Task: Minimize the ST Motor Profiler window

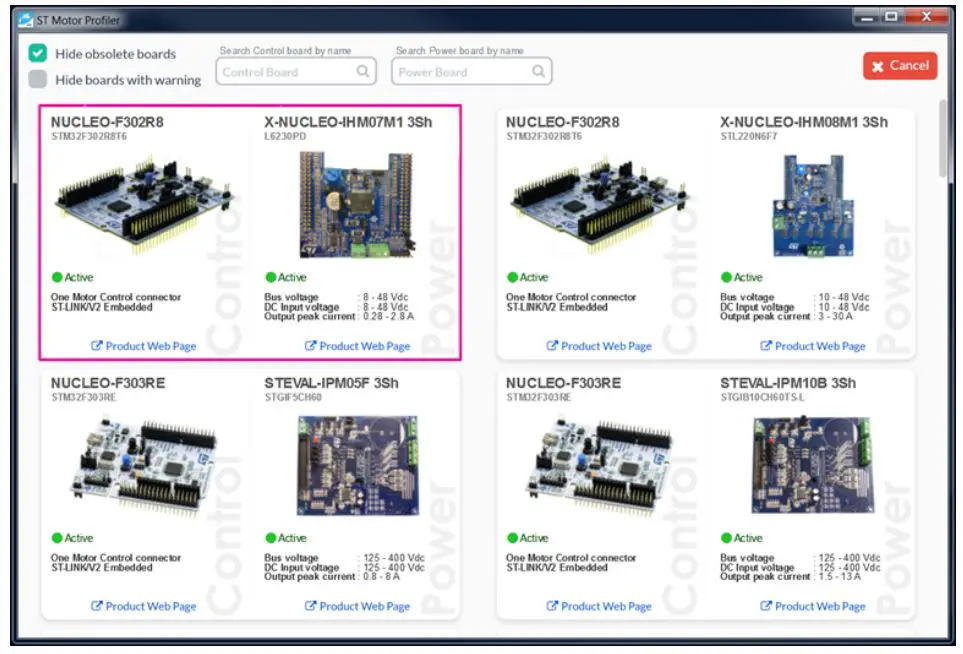Action: (x=867, y=17)
